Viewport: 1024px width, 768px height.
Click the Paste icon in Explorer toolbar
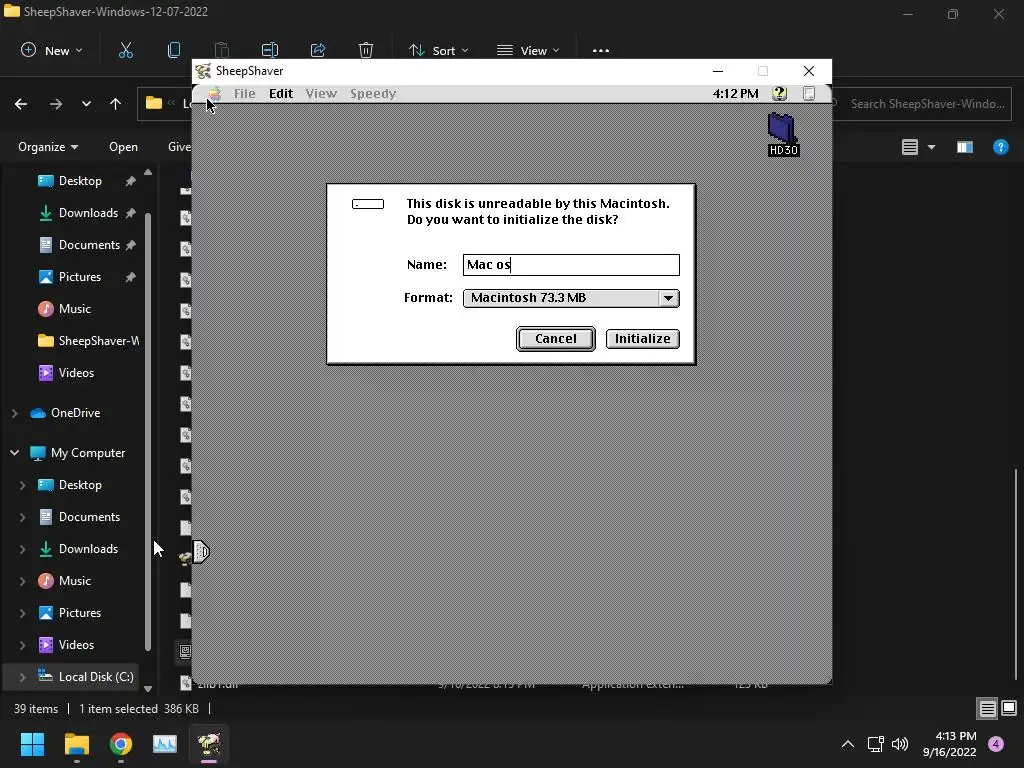click(x=221, y=50)
